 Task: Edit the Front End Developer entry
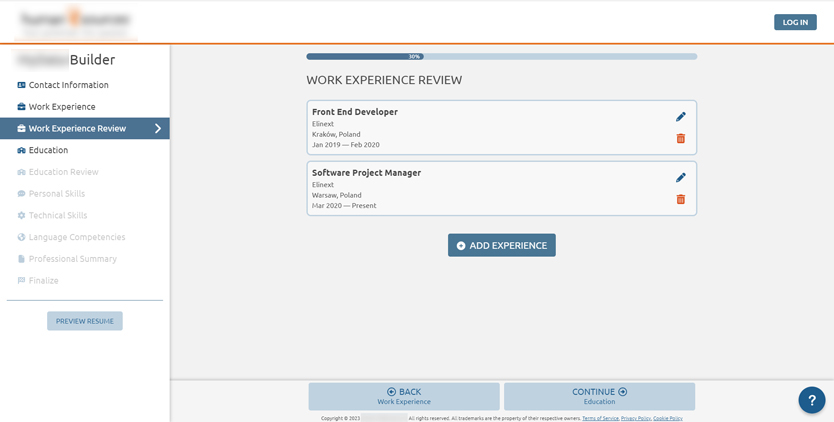pos(681,117)
